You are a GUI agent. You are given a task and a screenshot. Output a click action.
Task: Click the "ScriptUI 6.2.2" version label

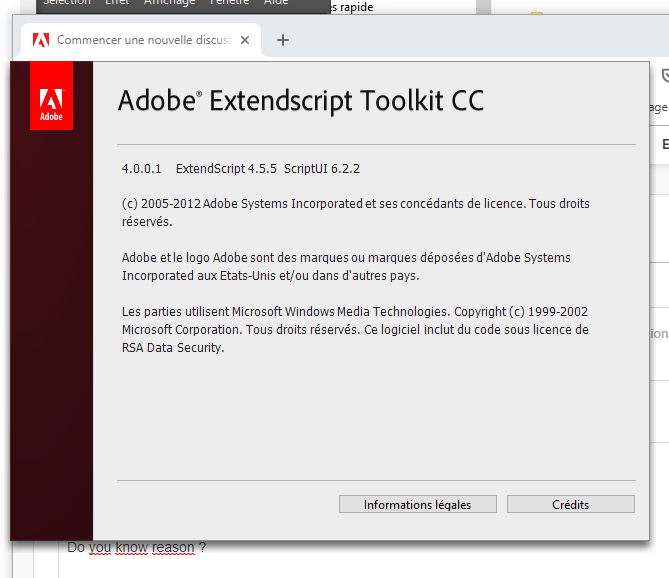click(321, 169)
